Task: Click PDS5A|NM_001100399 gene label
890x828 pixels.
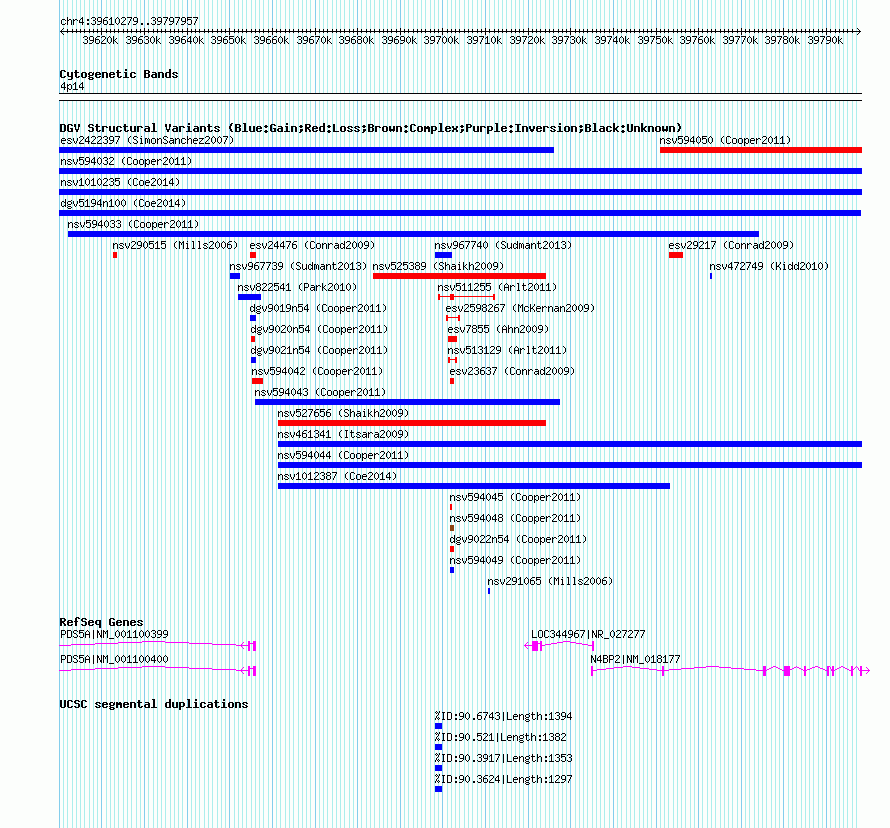Action: 114,634
